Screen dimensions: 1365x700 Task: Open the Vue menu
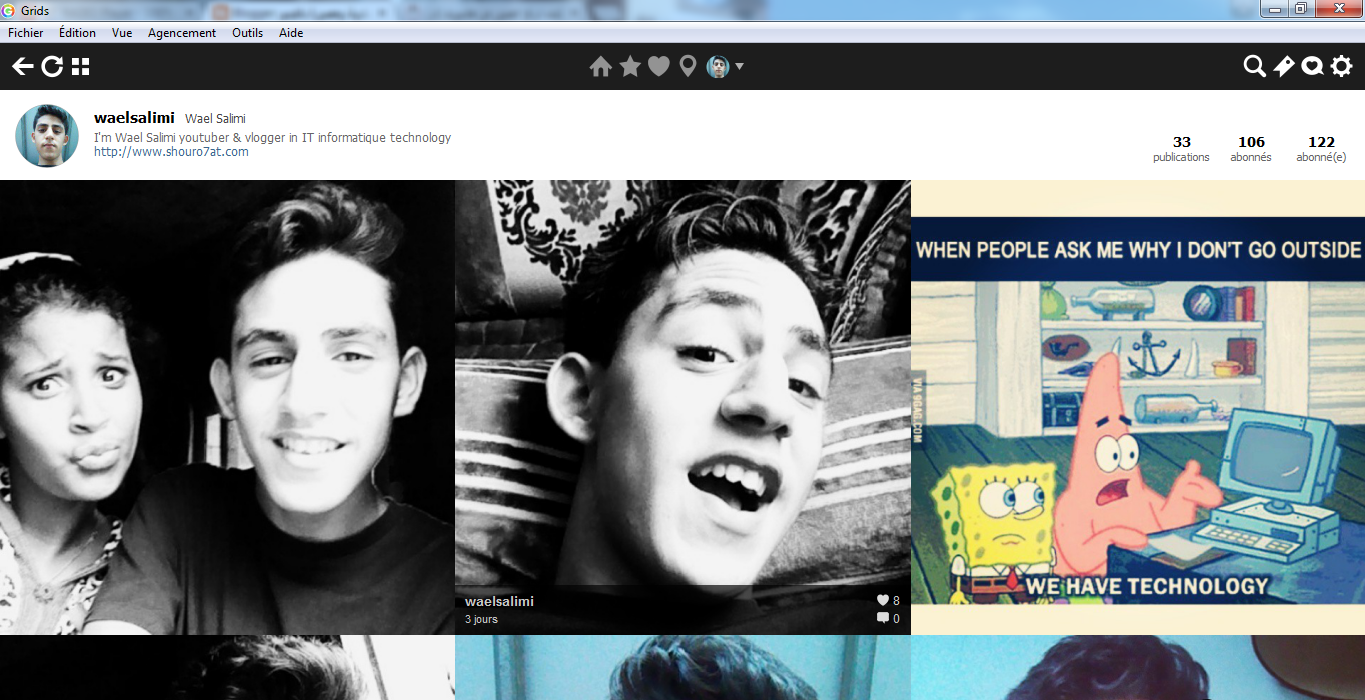[x=122, y=33]
